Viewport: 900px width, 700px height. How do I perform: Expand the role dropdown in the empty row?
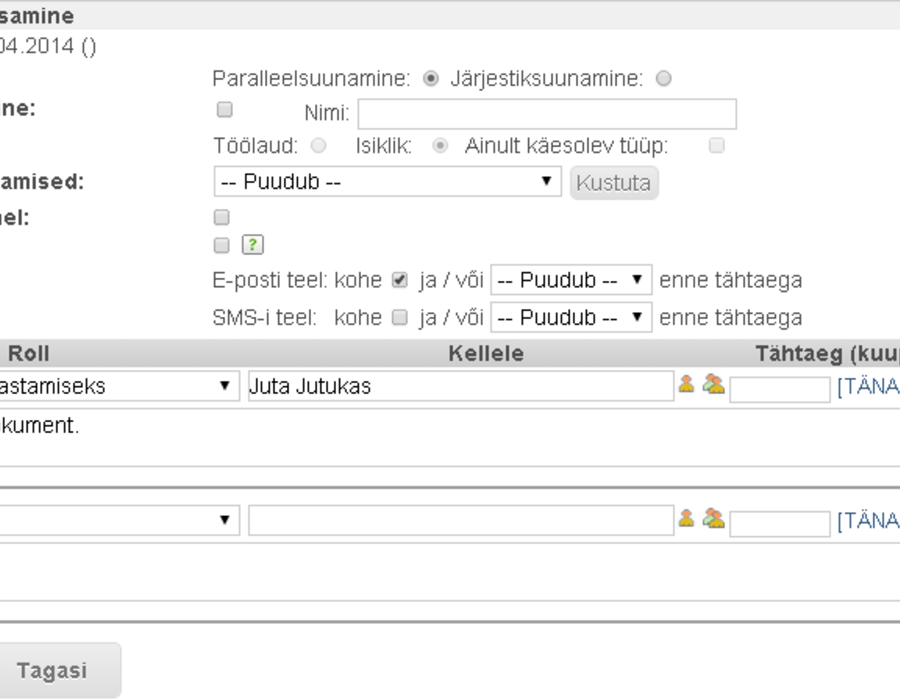pyautogui.click(x=119, y=520)
